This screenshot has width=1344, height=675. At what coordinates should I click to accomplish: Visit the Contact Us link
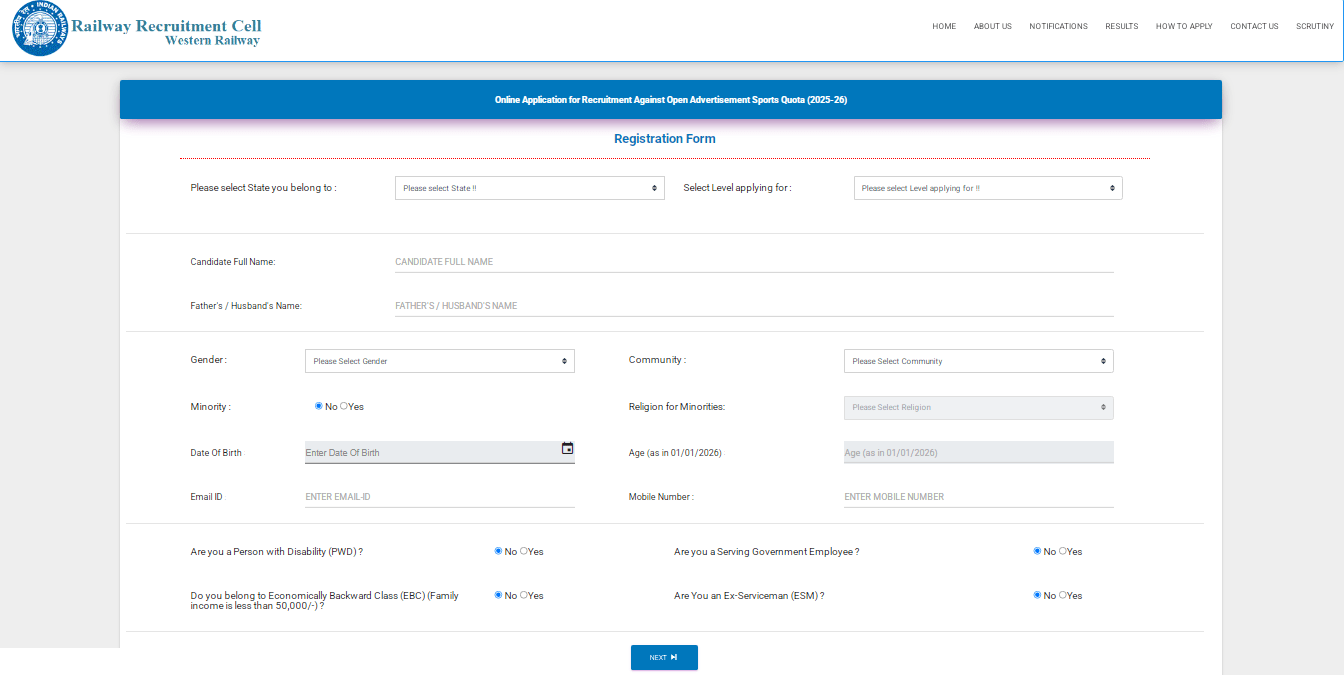(1254, 27)
